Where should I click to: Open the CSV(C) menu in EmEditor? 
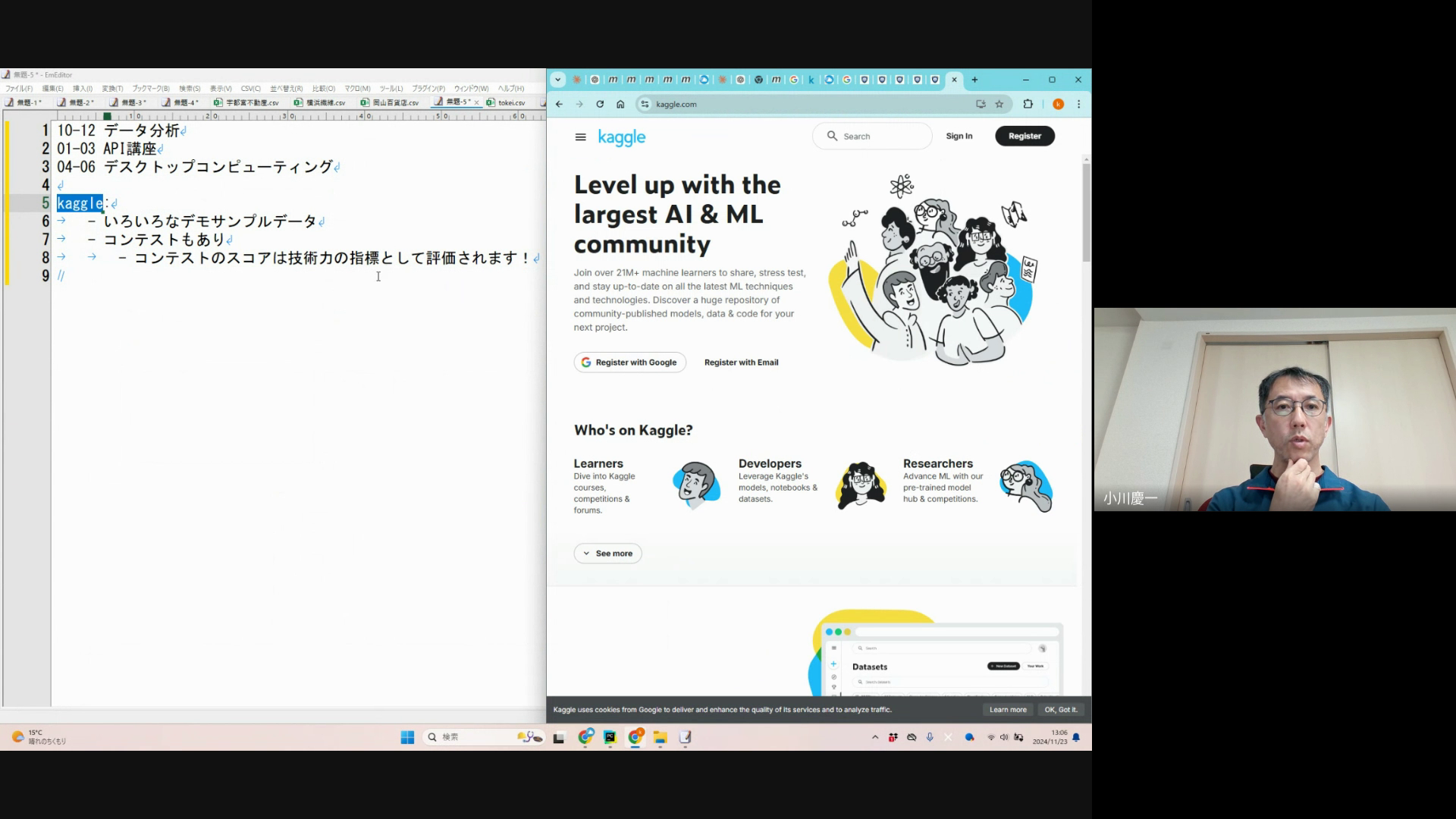pos(250,89)
